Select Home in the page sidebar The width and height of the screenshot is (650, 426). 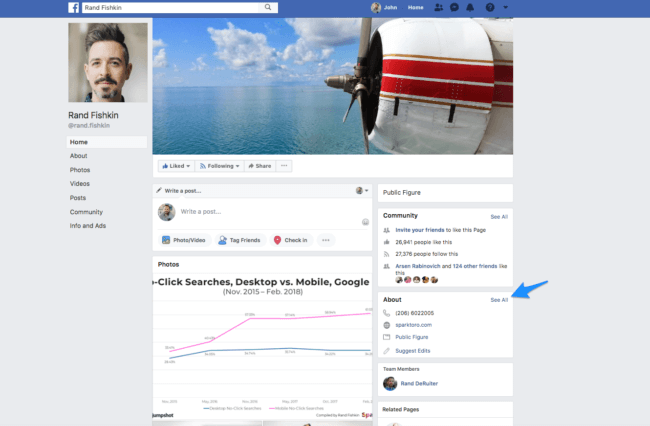pyautogui.click(x=107, y=142)
